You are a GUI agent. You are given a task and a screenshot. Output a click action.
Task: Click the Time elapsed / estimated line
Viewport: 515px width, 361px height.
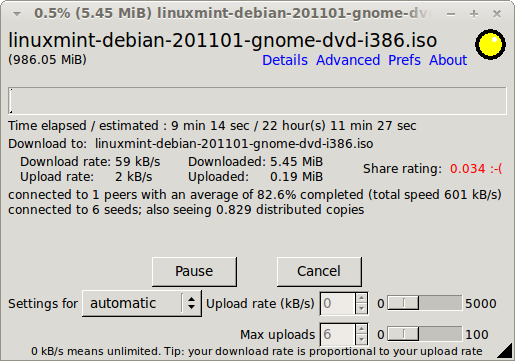212,126
